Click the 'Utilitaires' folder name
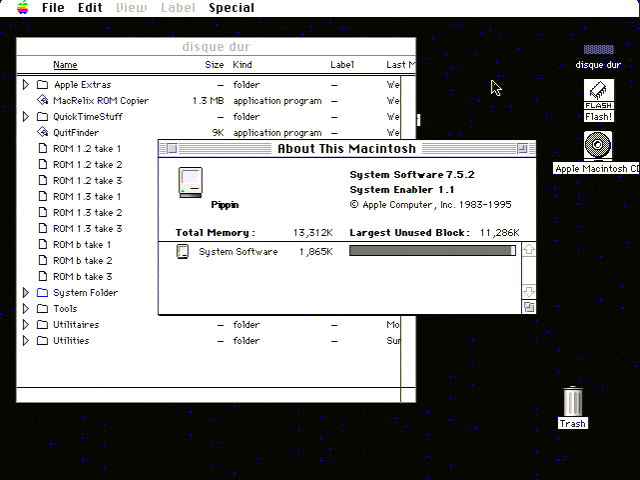Image resolution: width=640 pixels, height=480 pixels. tap(76, 324)
